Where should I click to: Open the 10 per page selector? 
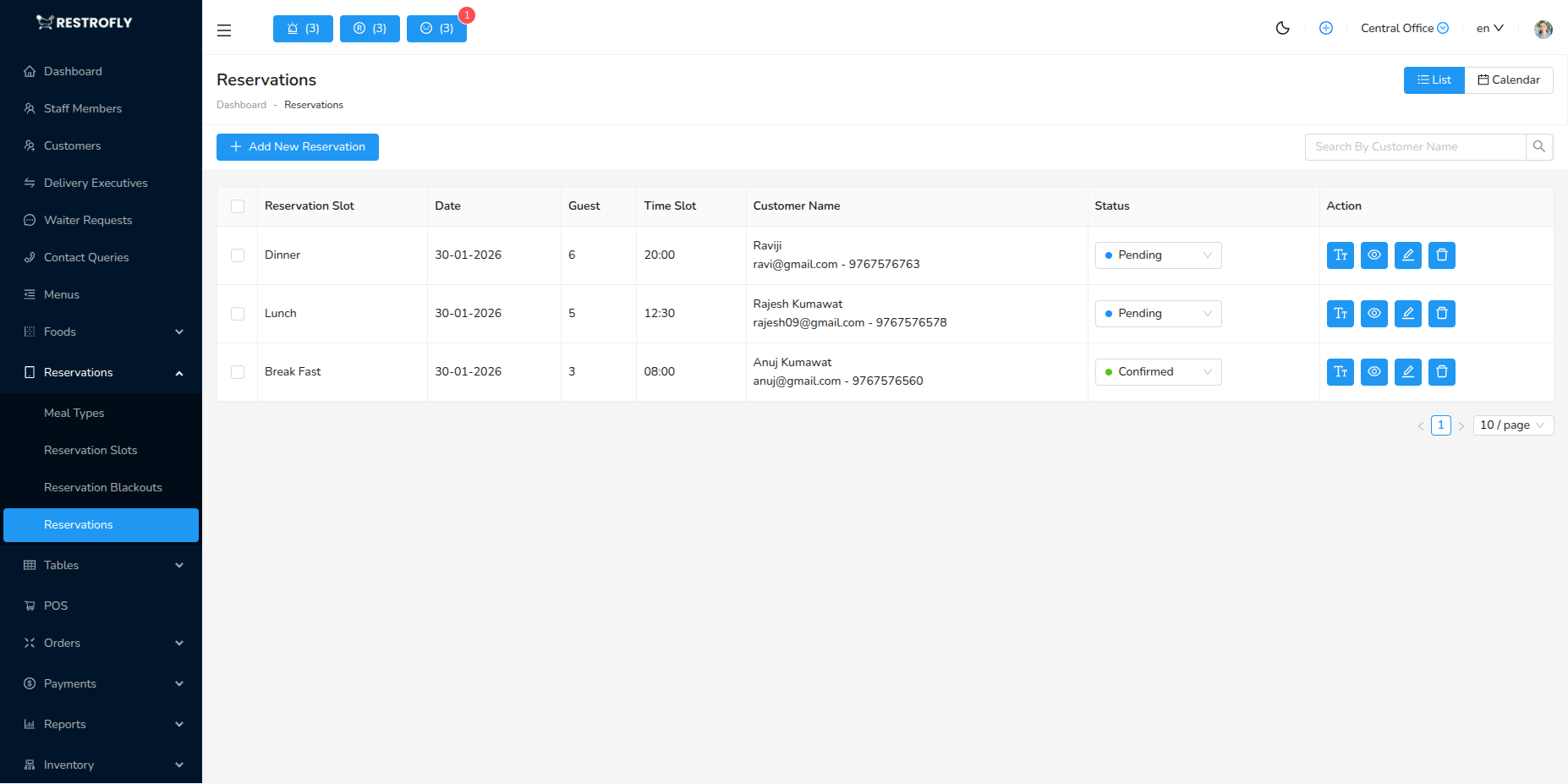[x=1512, y=425]
